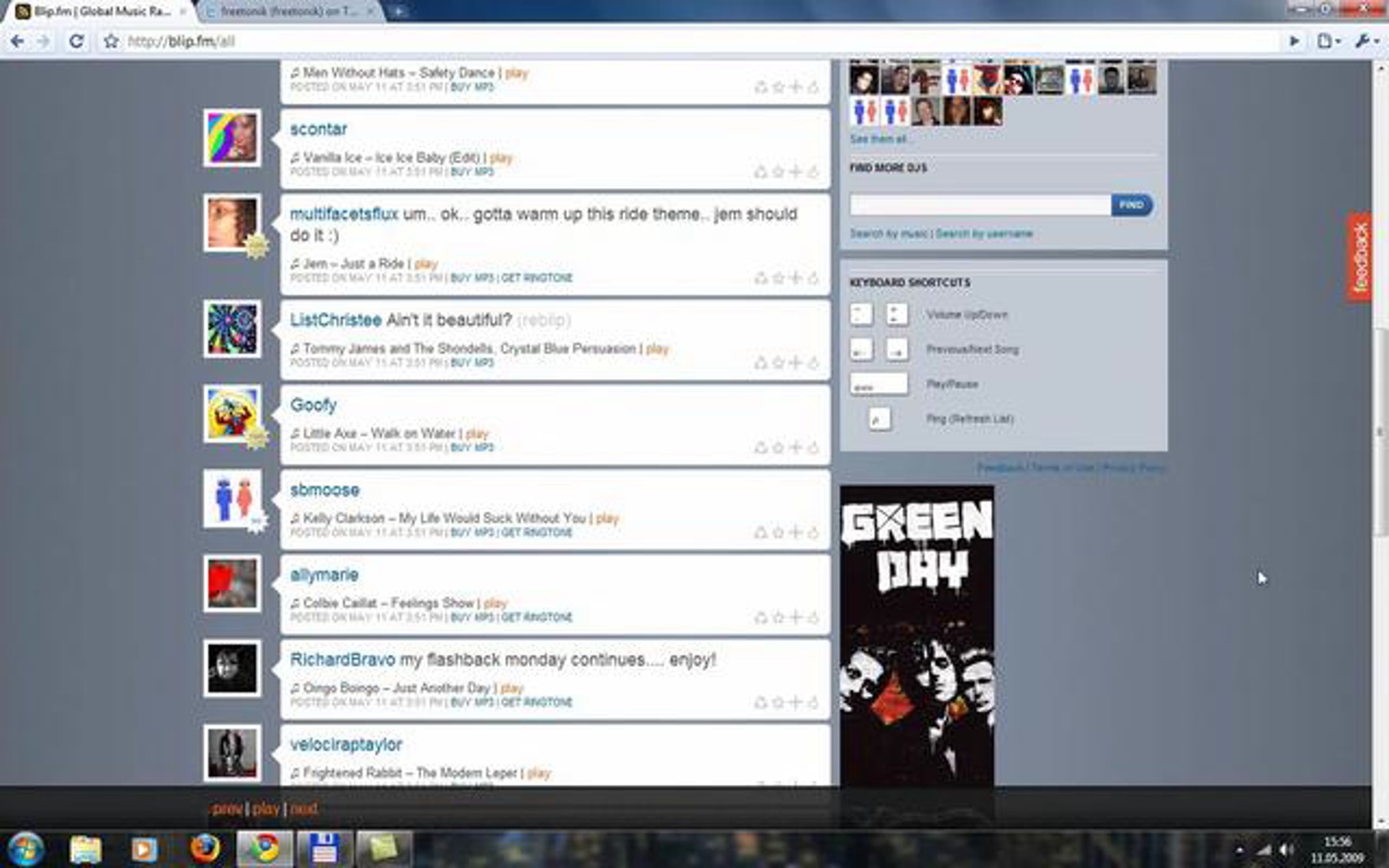The height and width of the screenshot is (868, 1389).
Task: Bookmark this page with the star icon
Action: [x=111, y=41]
